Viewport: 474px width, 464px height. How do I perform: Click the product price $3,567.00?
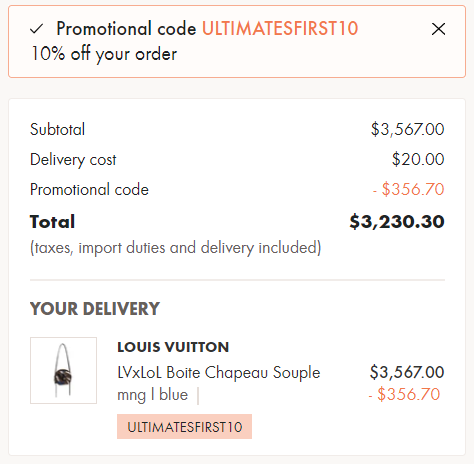tap(407, 372)
